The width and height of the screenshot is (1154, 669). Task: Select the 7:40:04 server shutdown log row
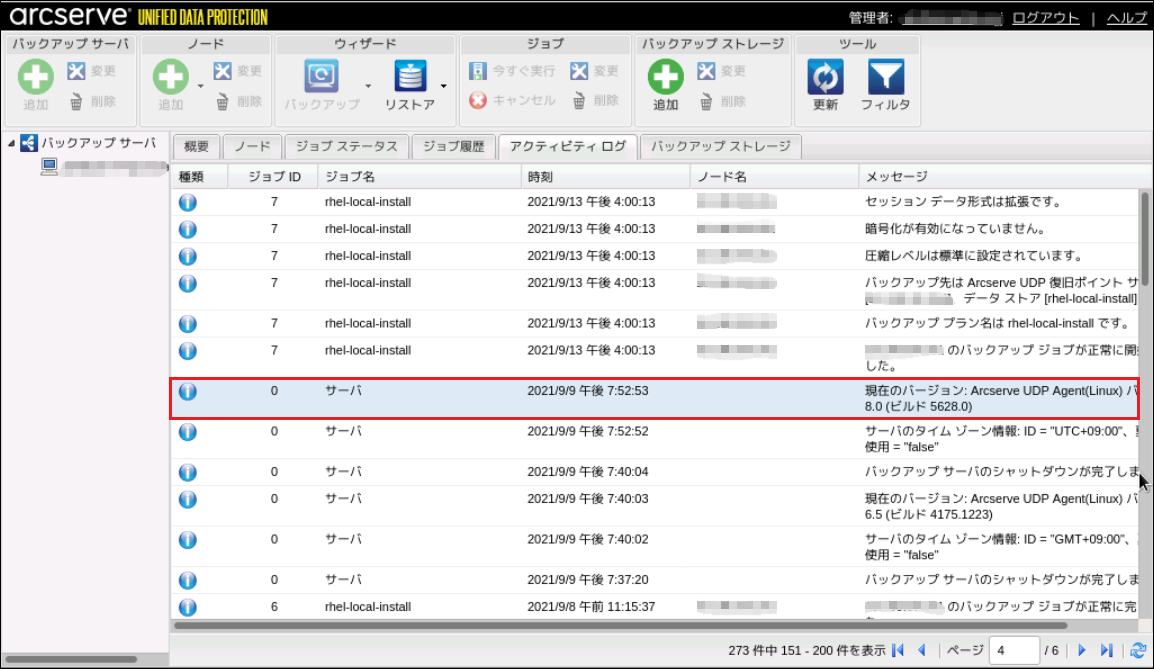[x=655, y=472]
